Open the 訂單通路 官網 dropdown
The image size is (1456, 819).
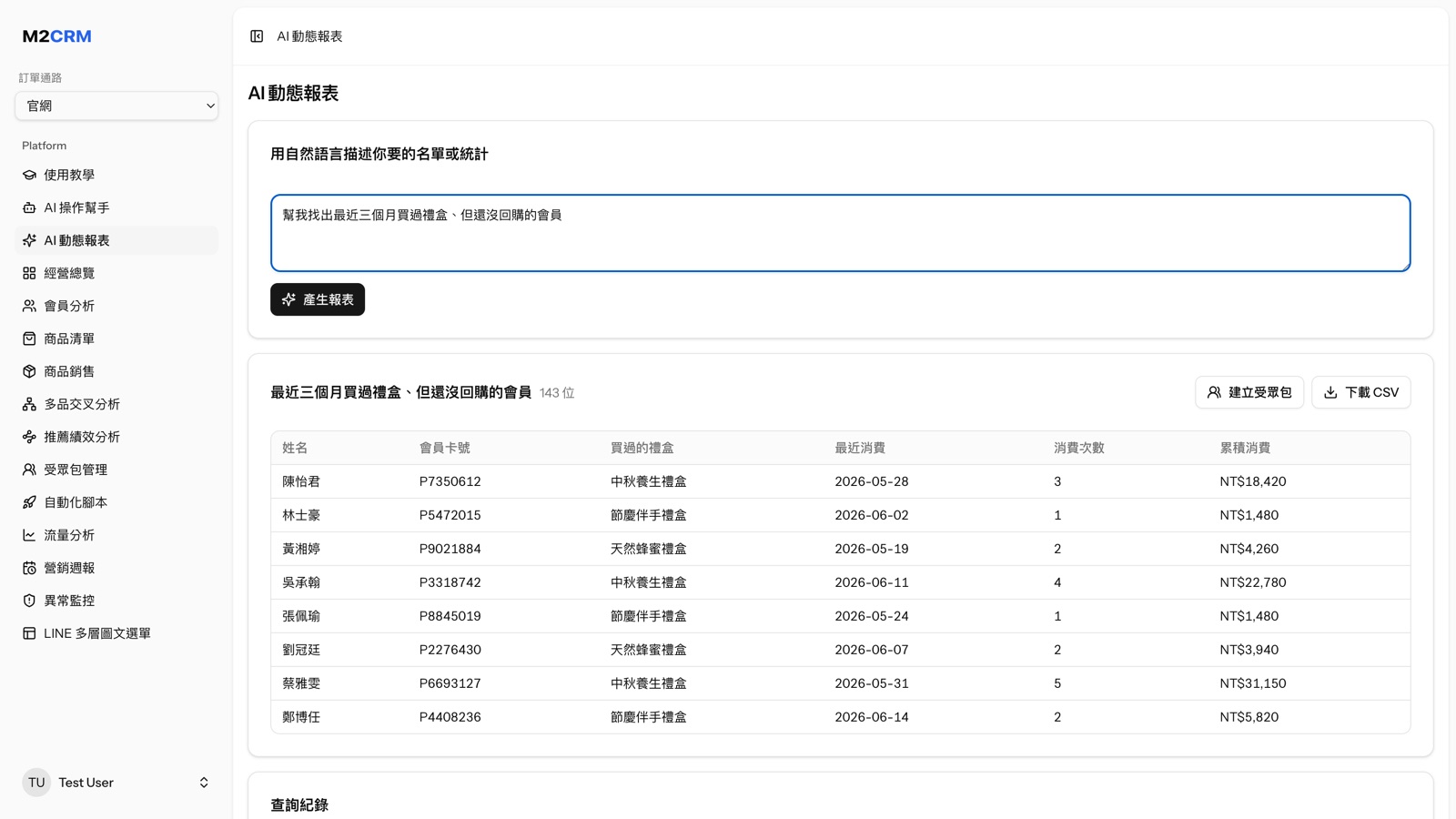[x=116, y=106]
